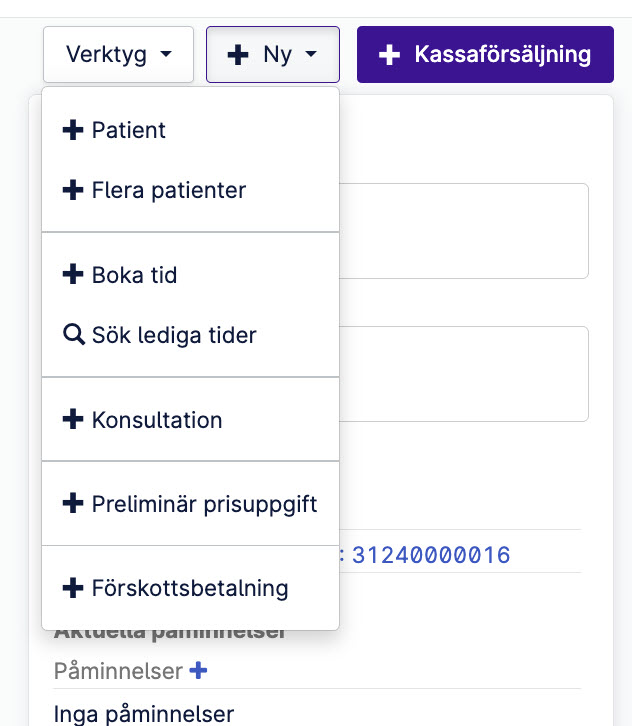Click the plus icon beside Förskottsbetalning
632x726 pixels.
(73, 588)
